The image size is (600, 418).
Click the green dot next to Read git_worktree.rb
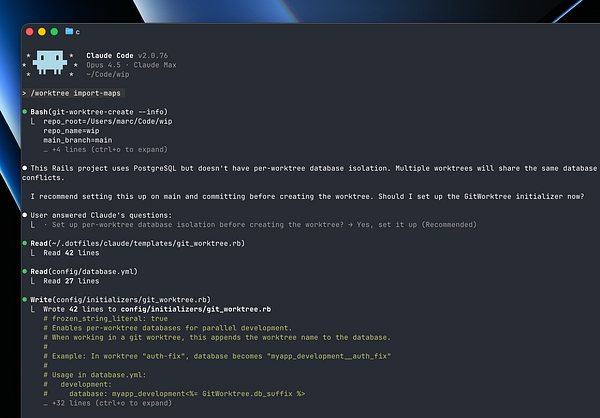click(24, 243)
